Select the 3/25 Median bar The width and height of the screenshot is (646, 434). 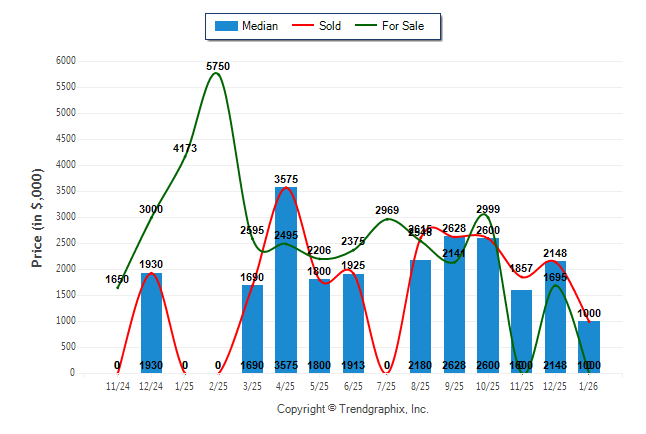pos(252,328)
